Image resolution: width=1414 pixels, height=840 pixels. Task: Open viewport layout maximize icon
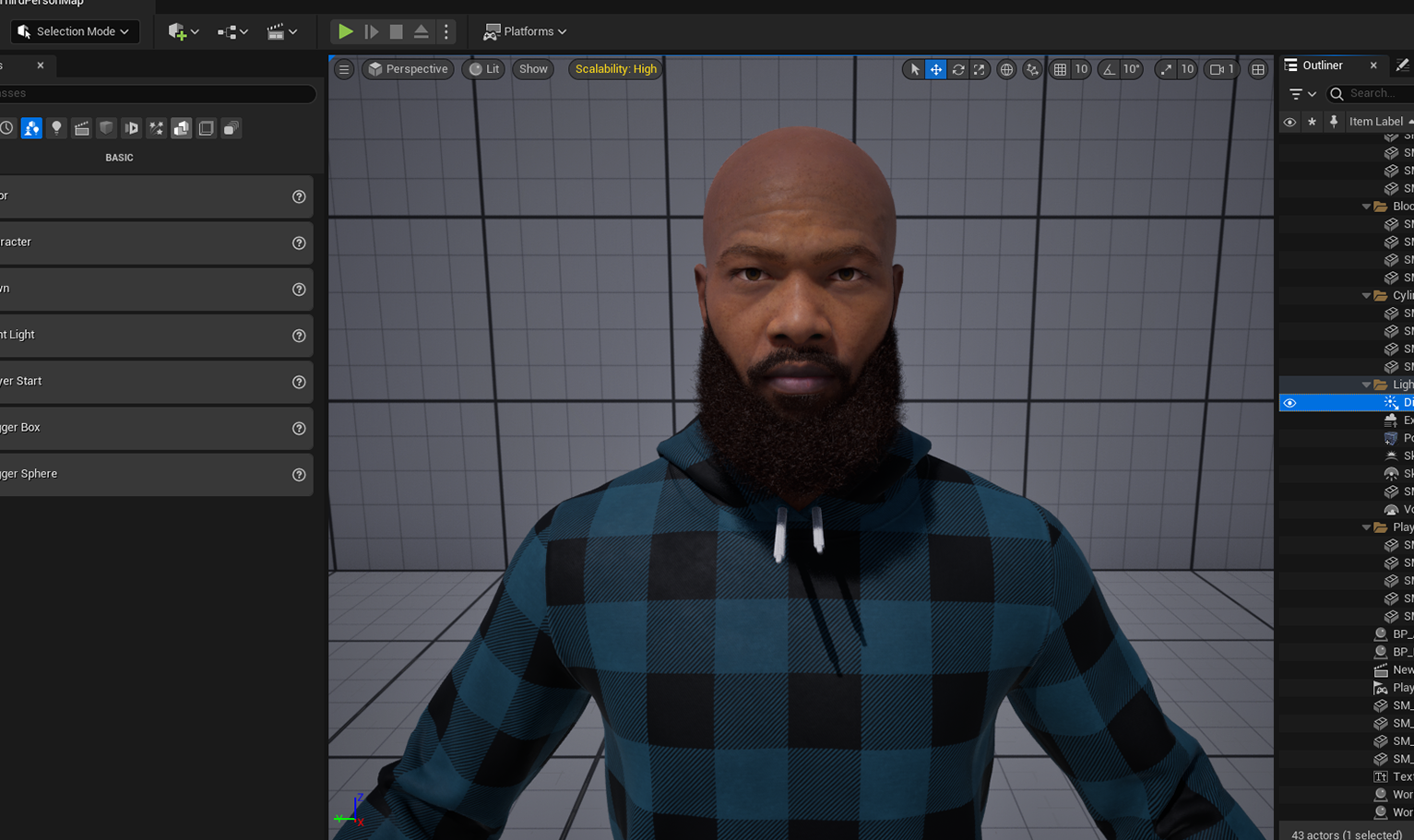1258,69
